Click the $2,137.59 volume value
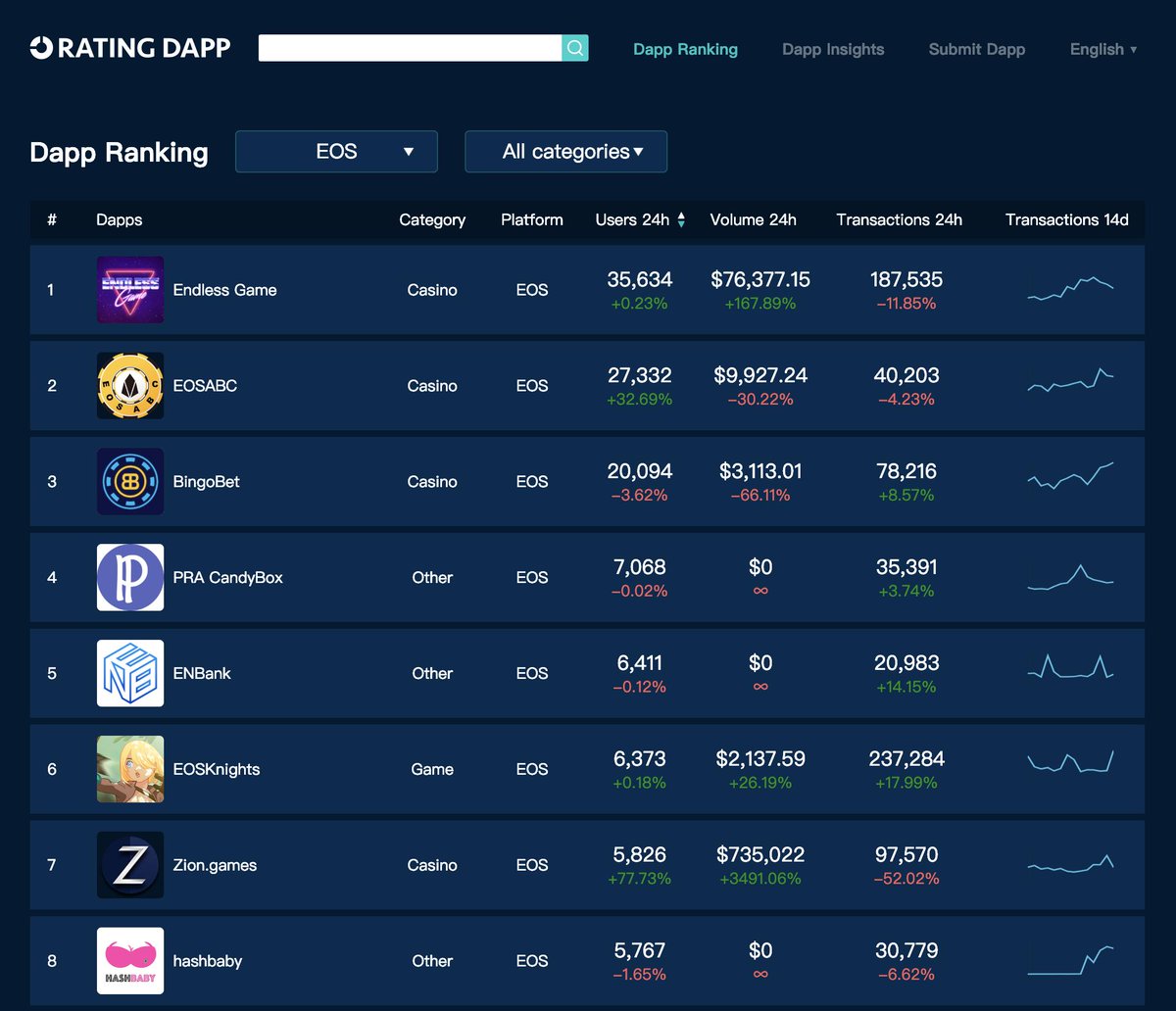This screenshot has width=1176, height=1011. [x=760, y=759]
